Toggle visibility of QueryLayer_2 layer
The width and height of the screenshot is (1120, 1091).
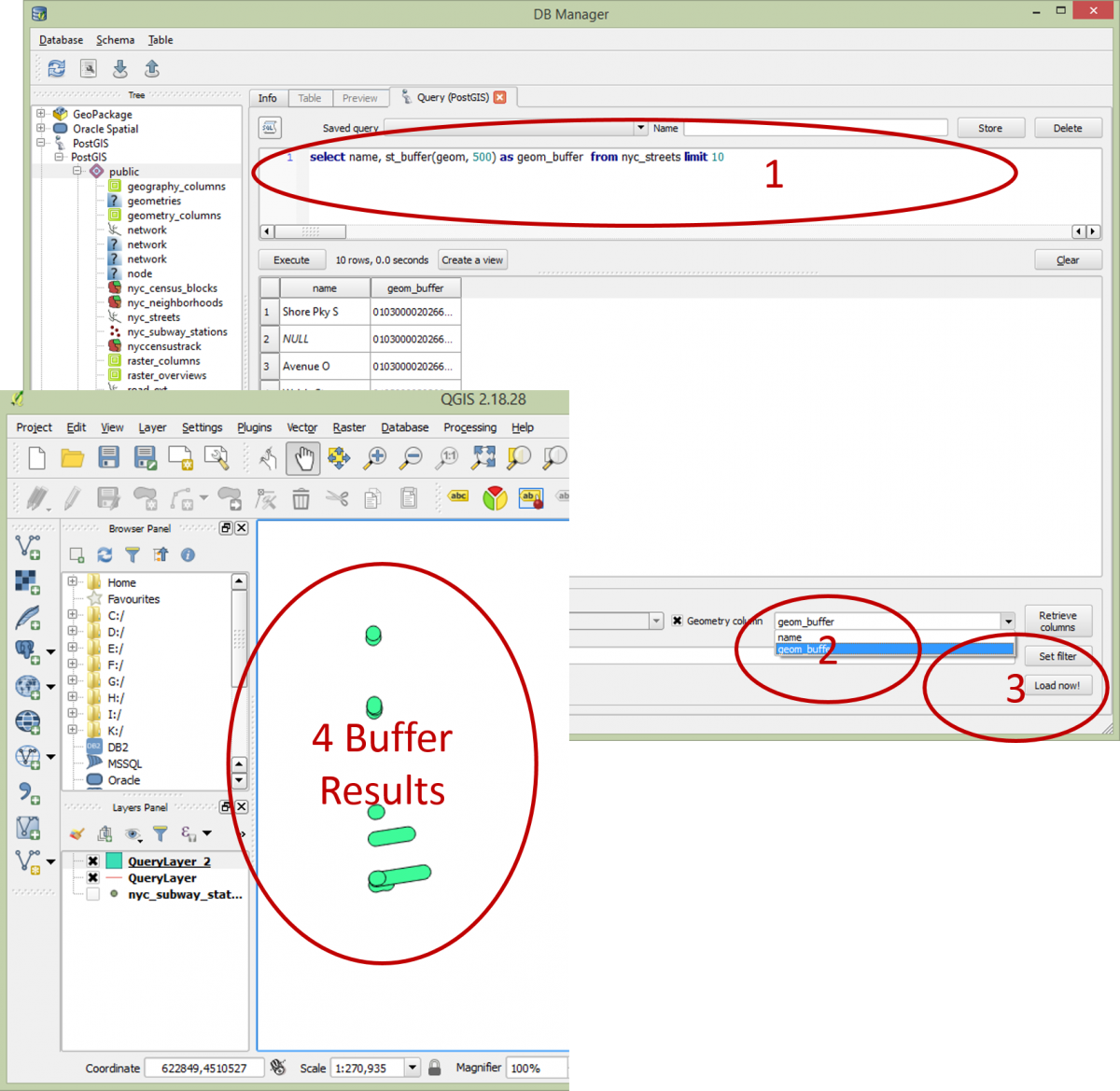pos(93,861)
